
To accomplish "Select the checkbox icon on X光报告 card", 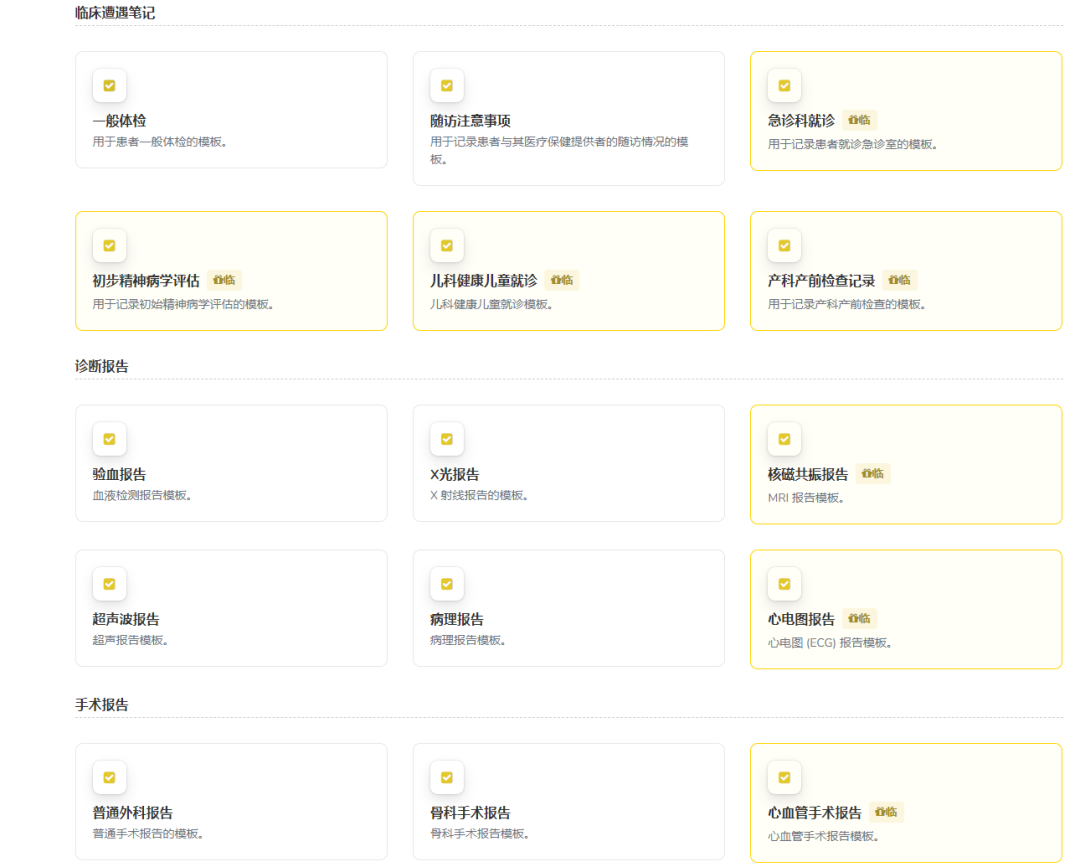I will [446, 439].
